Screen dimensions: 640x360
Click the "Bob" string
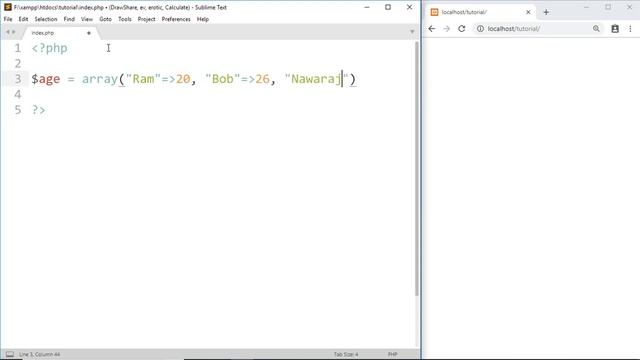point(222,79)
